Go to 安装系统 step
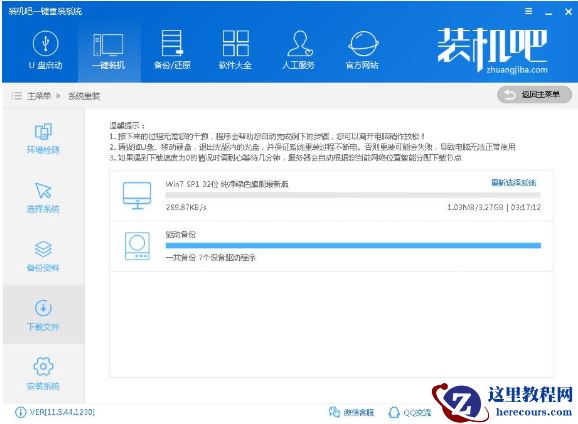 pyautogui.click(x=43, y=373)
